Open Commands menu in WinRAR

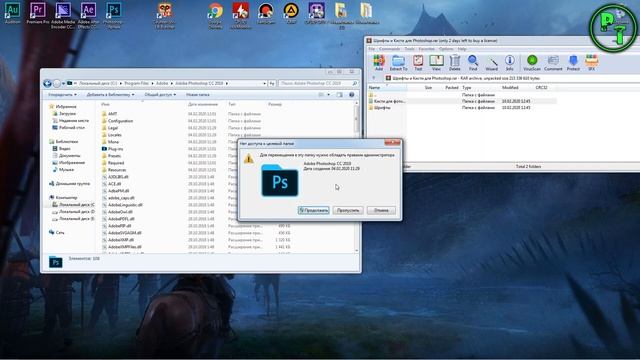point(389,49)
